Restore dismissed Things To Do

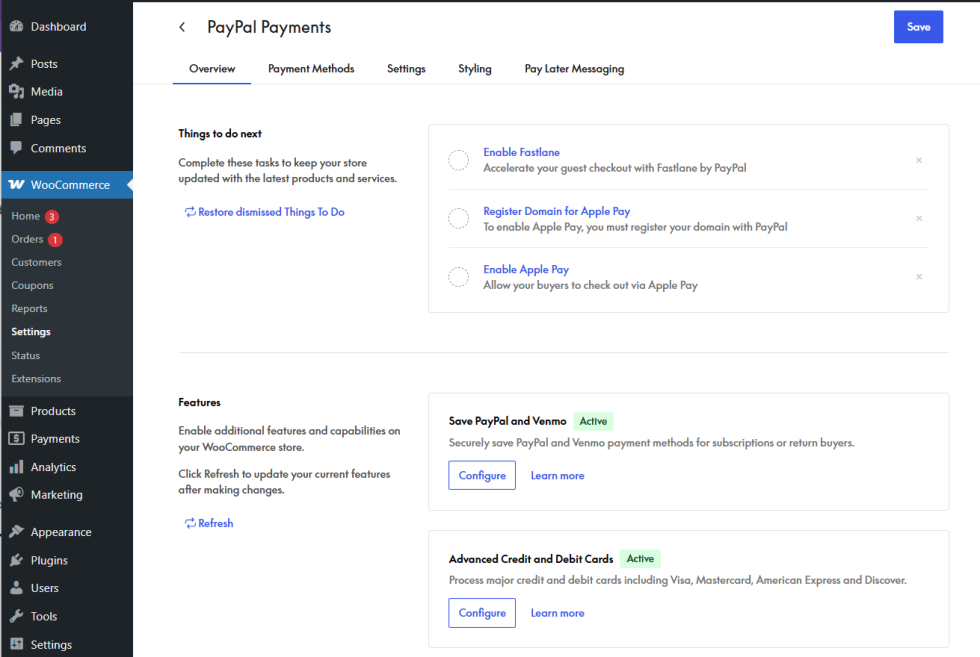pos(264,212)
